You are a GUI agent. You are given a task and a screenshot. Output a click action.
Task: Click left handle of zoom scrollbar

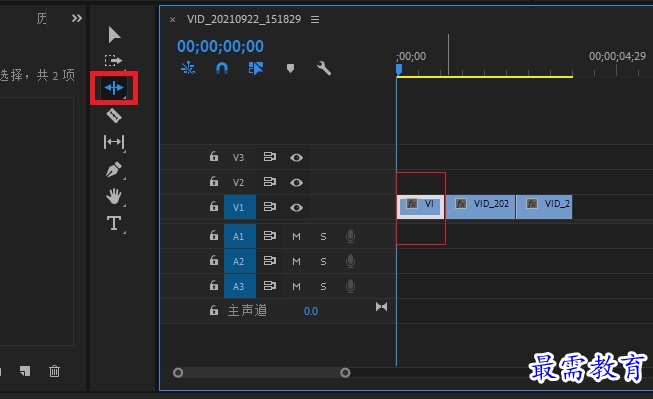178,373
